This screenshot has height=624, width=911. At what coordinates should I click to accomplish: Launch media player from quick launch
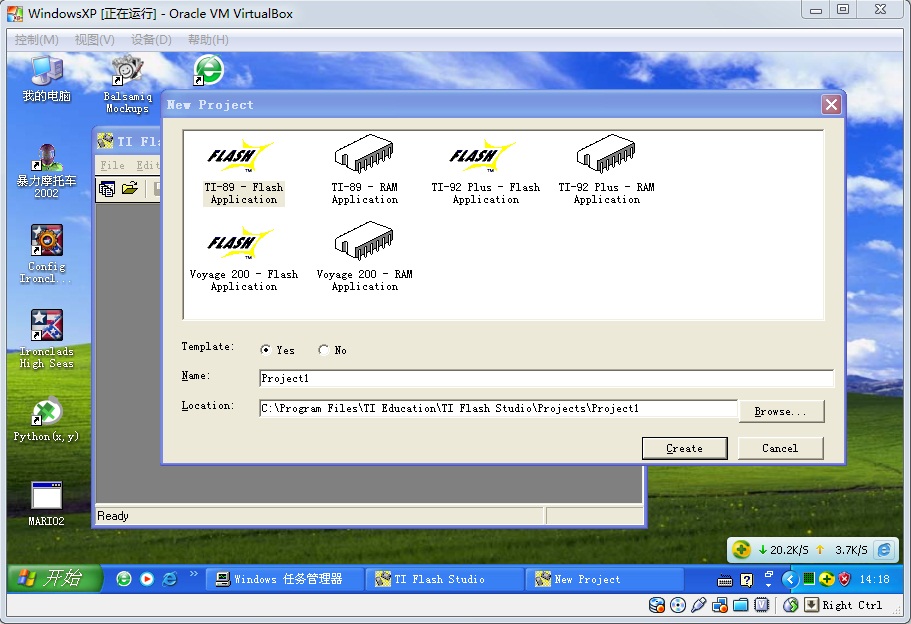pyautogui.click(x=147, y=579)
